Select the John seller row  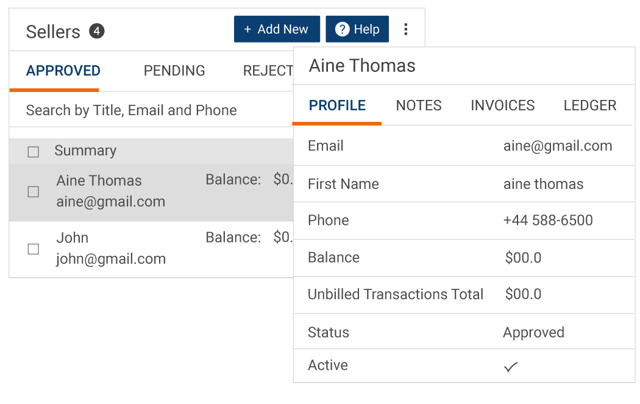tap(110, 249)
